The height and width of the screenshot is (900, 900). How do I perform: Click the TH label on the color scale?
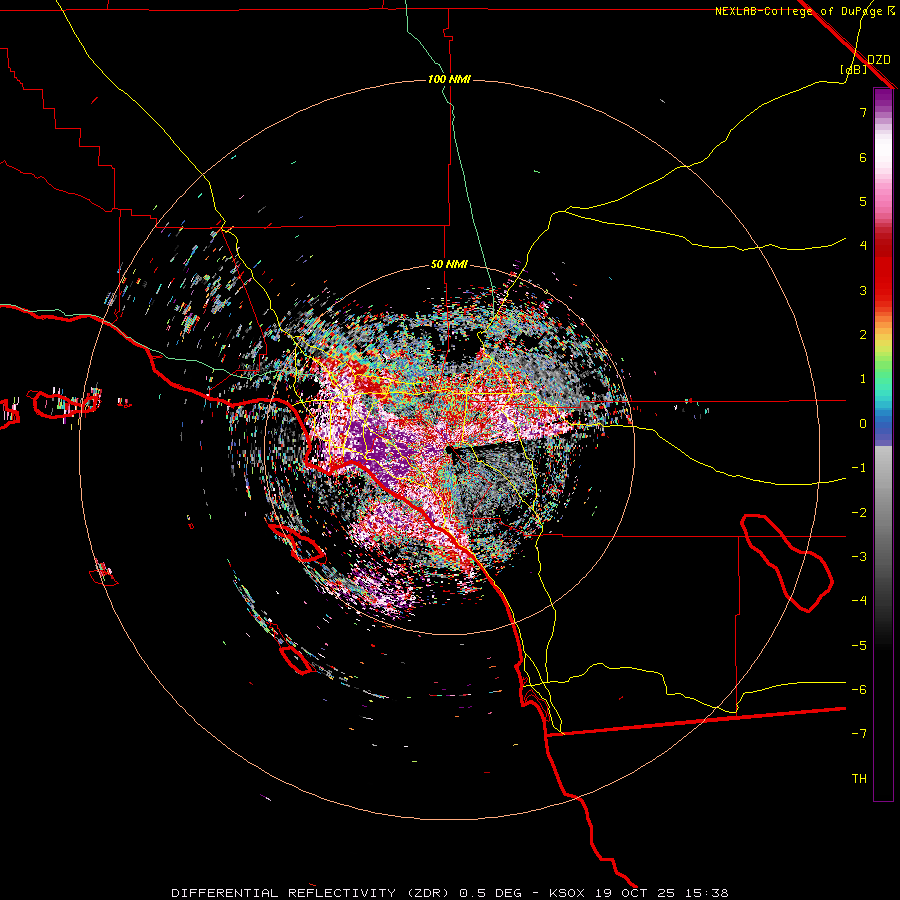(x=859, y=779)
